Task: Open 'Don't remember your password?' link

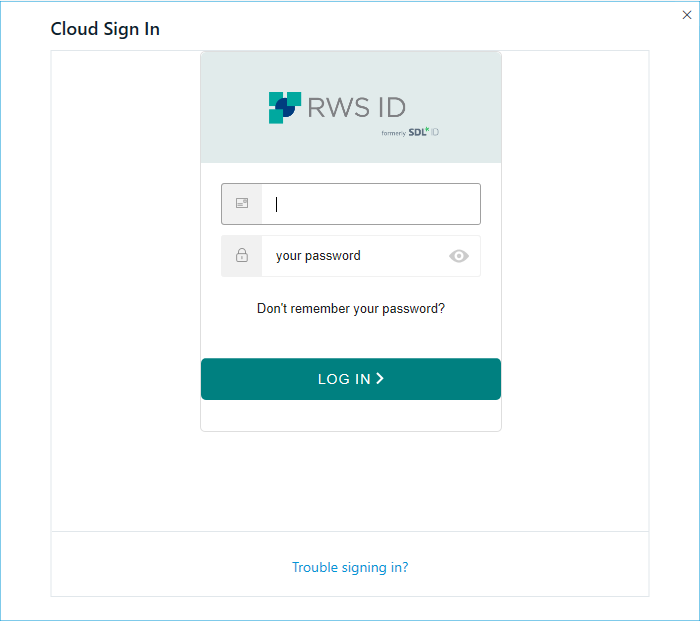Action: (351, 308)
